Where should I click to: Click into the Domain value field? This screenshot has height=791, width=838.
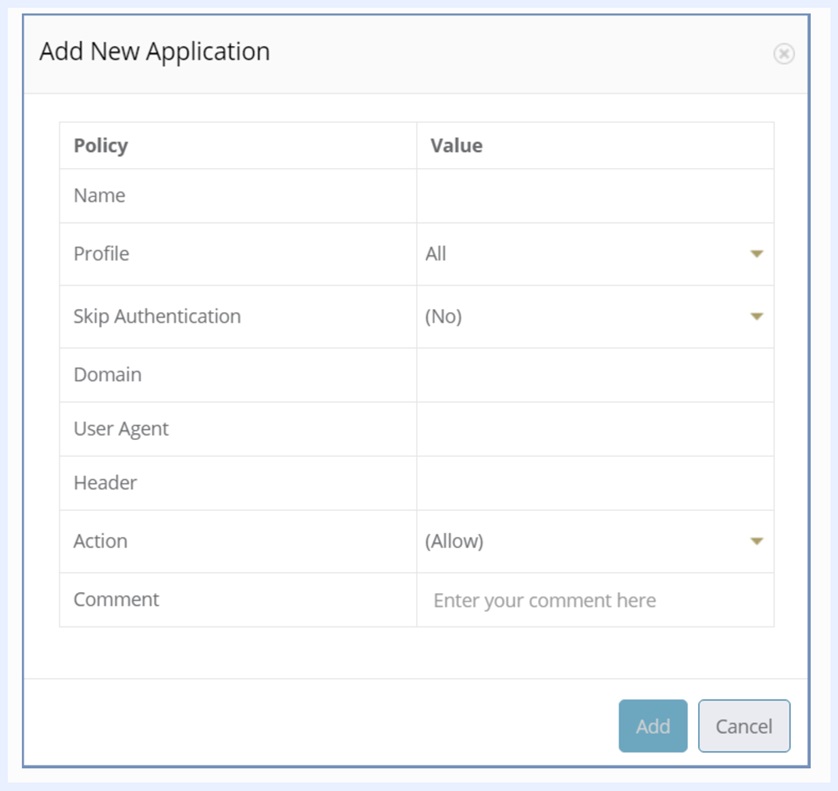594,375
